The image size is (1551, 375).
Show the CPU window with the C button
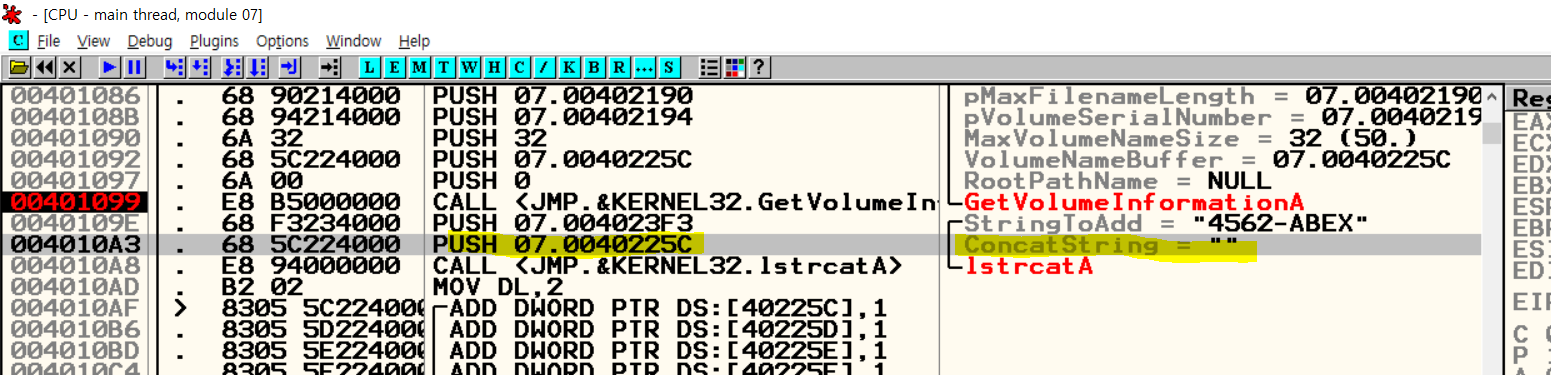[x=519, y=68]
